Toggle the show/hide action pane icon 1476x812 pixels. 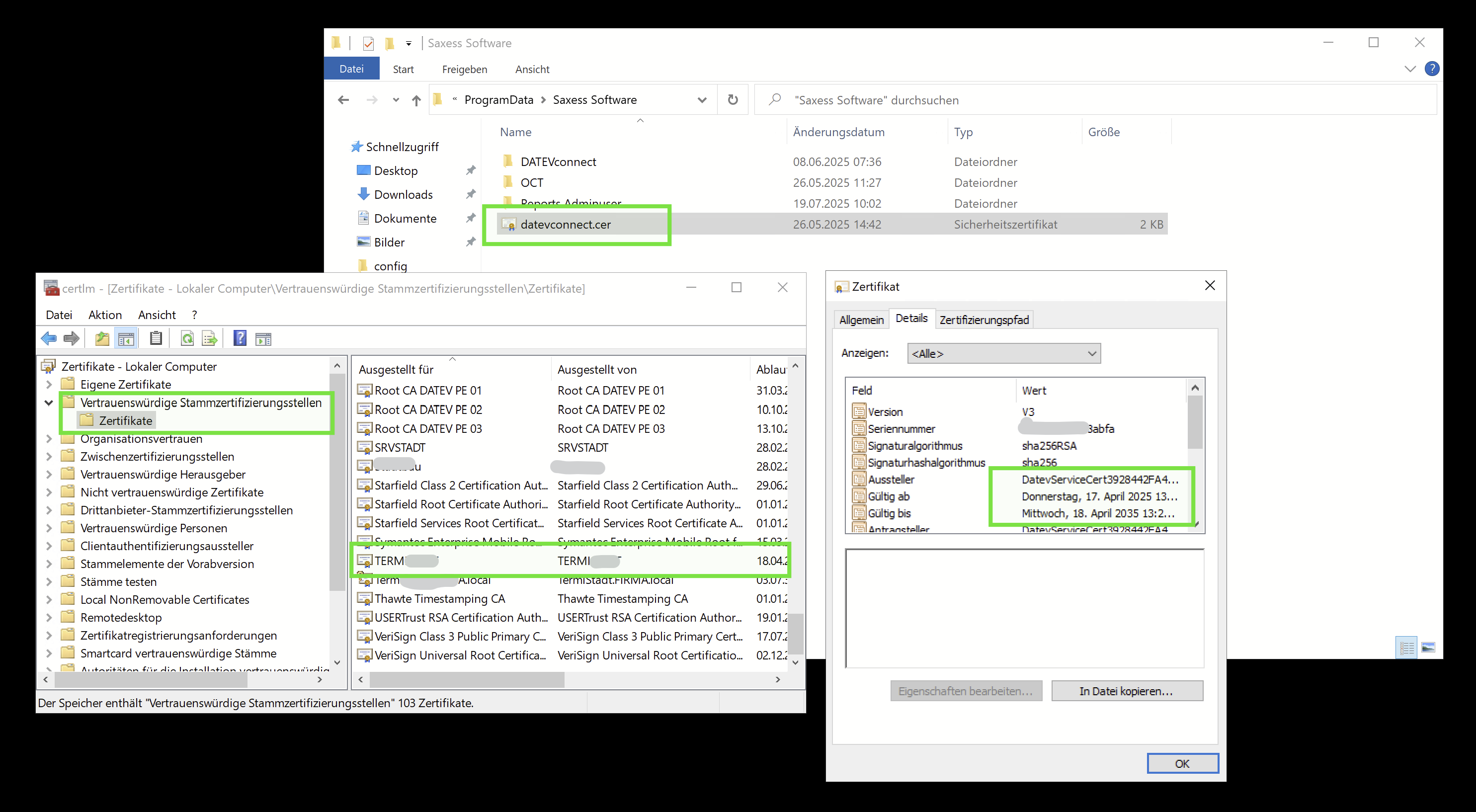coord(263,339)
